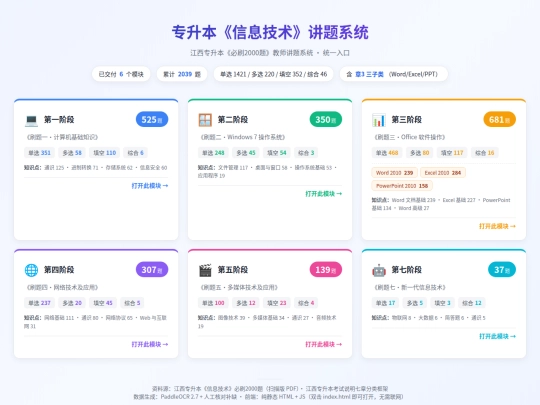540x405 pixels.
Task: Click the 多选 80 tag
Action: (x=420, y=153)
